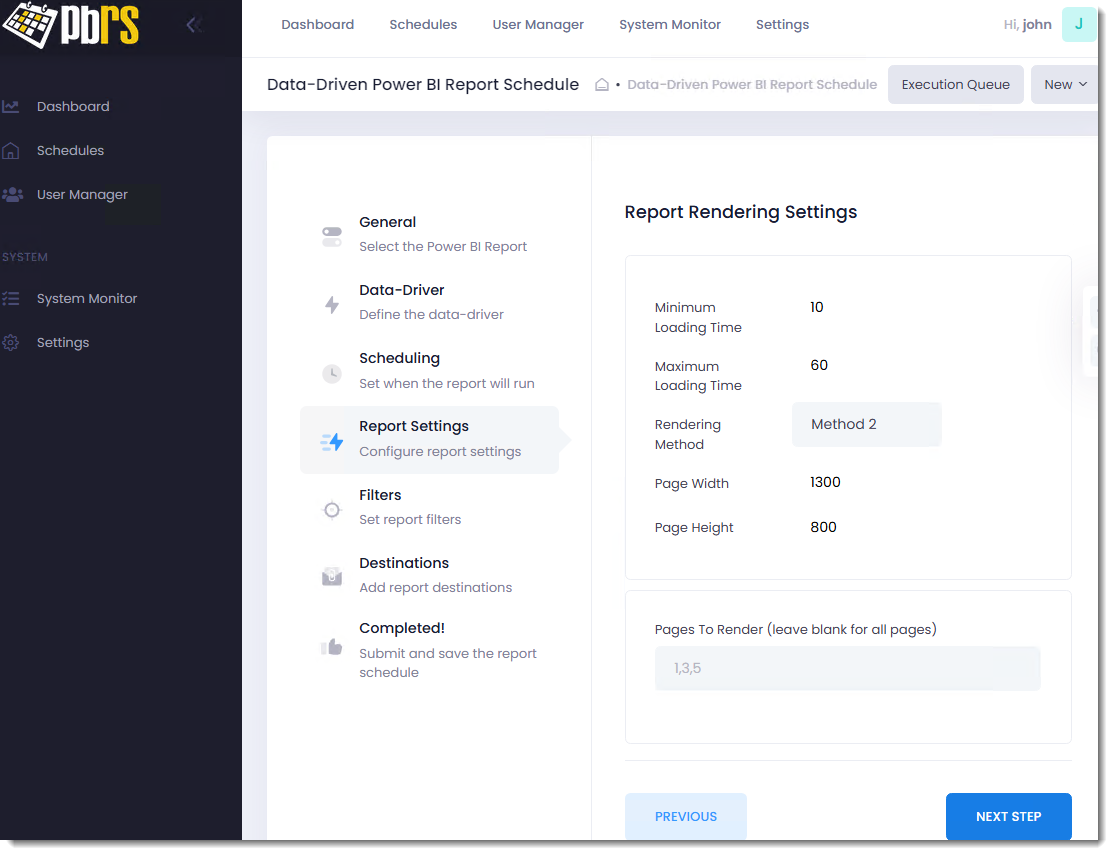Click the page title Data-Driven Power BI Report Schedule

422,84
